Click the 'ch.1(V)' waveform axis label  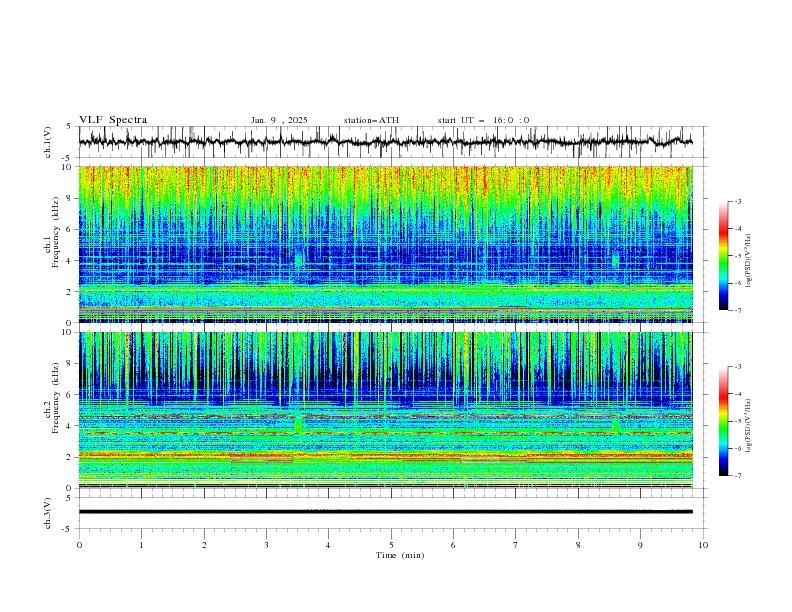click(48, 142)
